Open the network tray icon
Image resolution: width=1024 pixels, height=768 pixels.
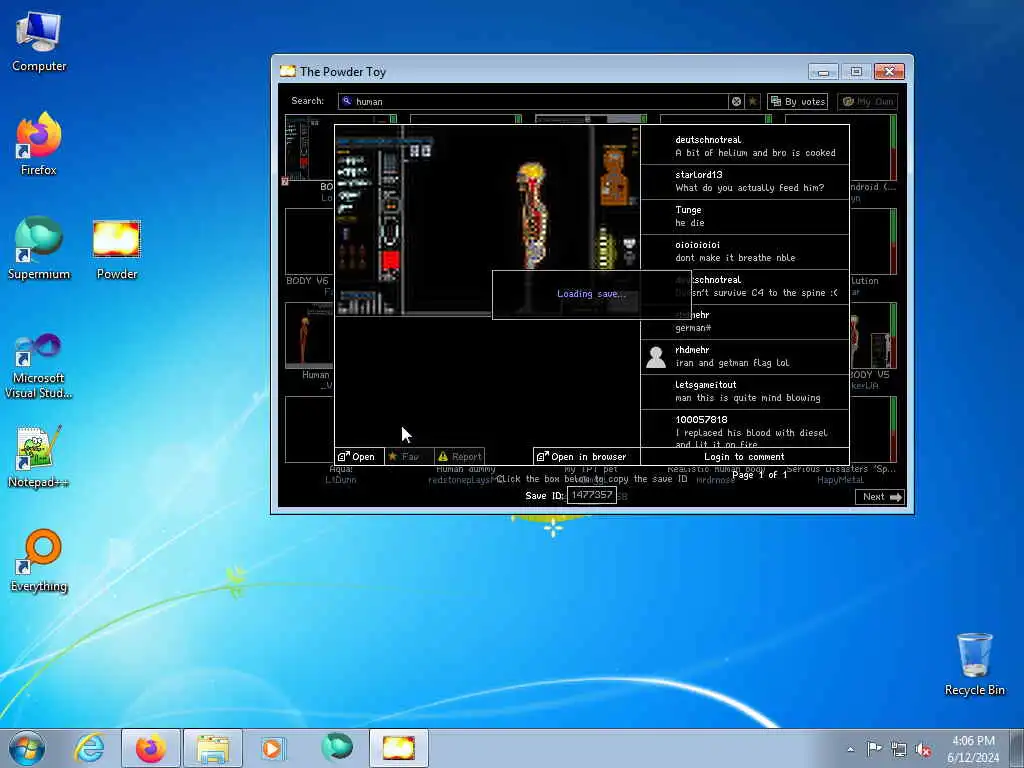coord(899,749)
